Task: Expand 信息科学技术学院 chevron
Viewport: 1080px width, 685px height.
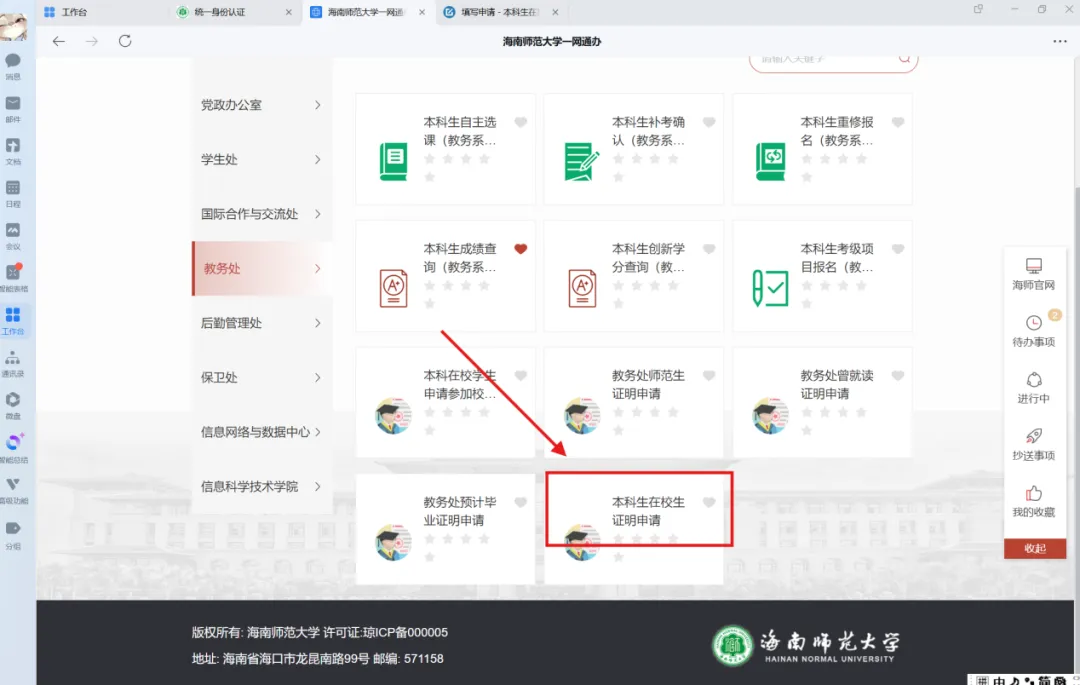Action: [318, 486]
